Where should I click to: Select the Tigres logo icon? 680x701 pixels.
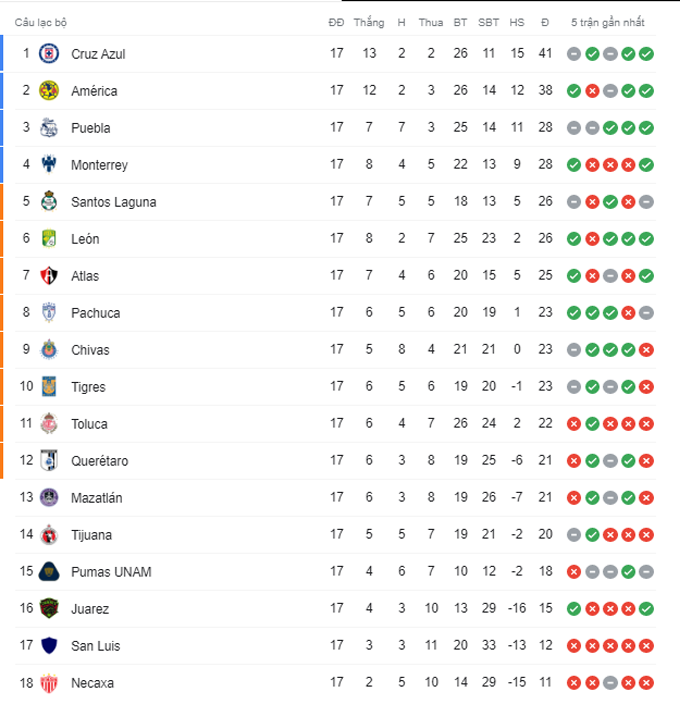49,387
